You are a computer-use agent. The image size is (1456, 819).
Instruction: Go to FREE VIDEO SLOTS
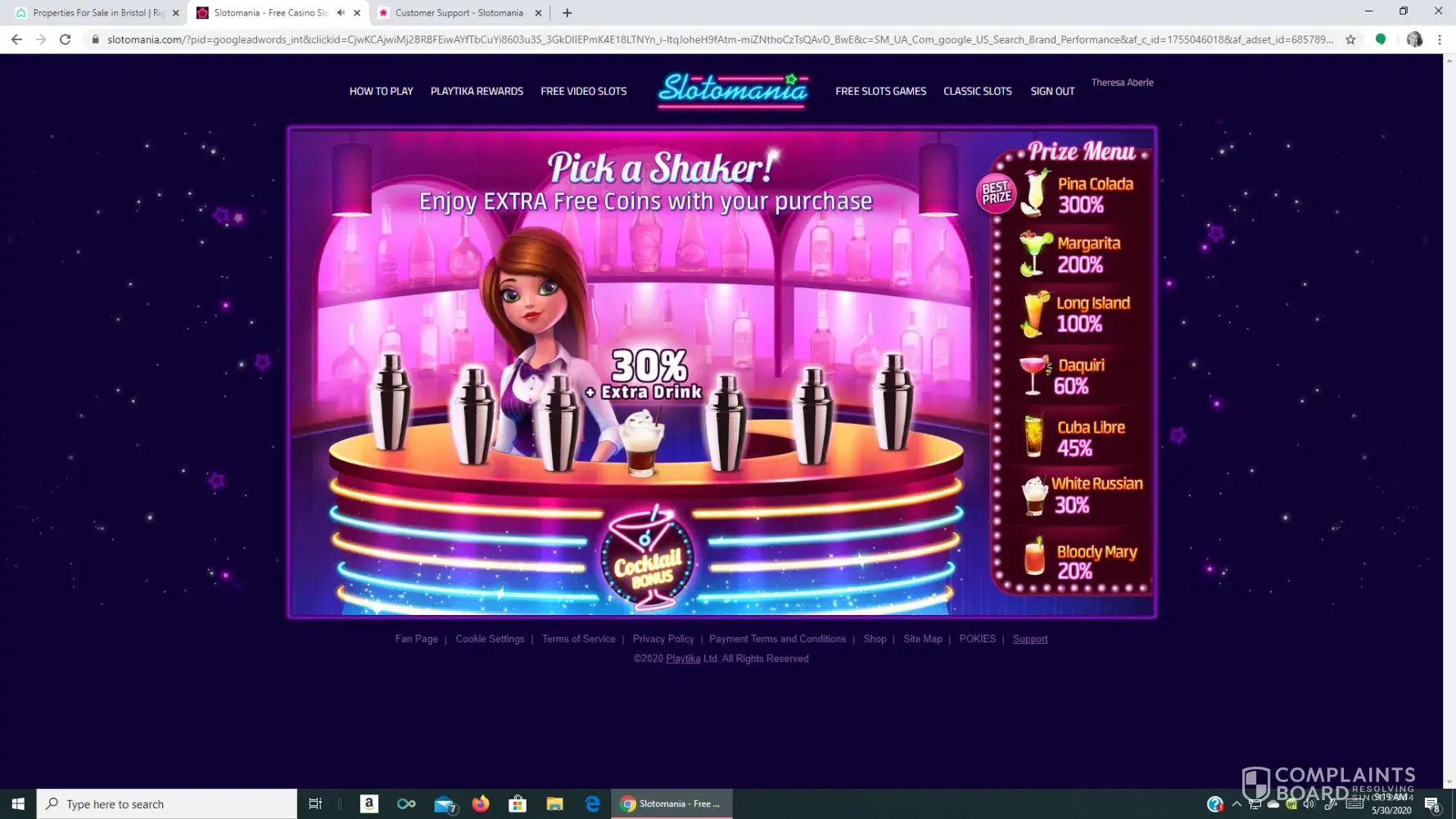584,91
